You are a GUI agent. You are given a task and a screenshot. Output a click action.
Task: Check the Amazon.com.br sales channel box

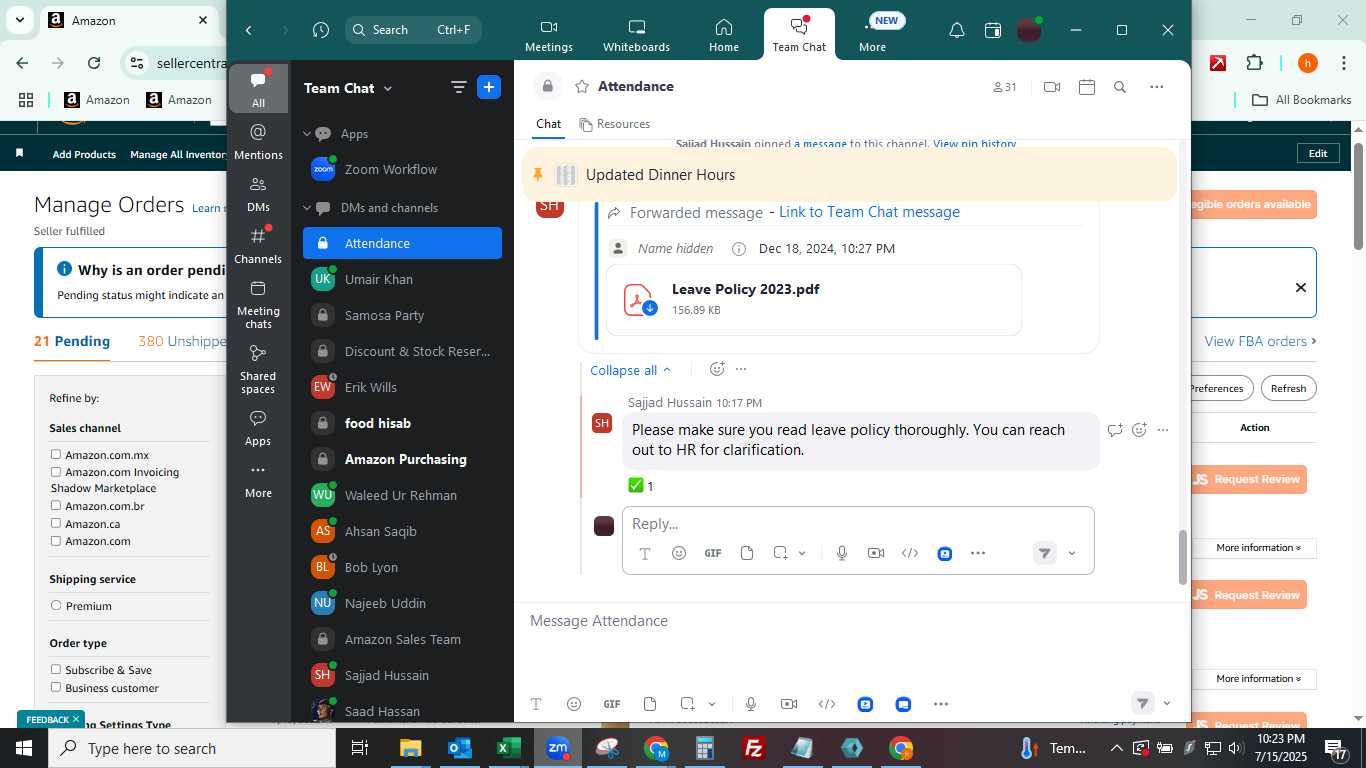point(56,505)
